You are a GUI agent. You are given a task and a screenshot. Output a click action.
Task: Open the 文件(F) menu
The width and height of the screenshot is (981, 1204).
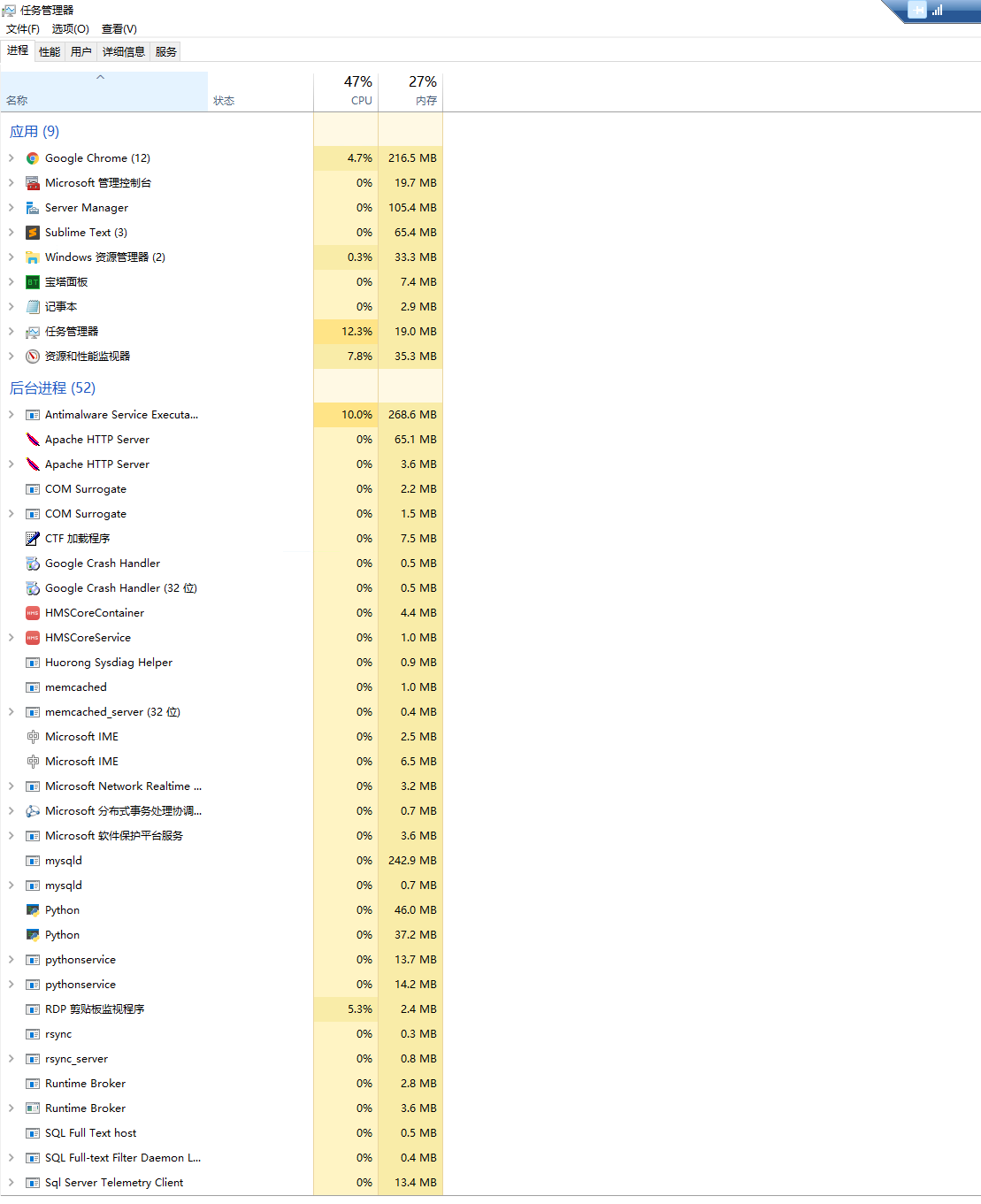coord(23,29)
